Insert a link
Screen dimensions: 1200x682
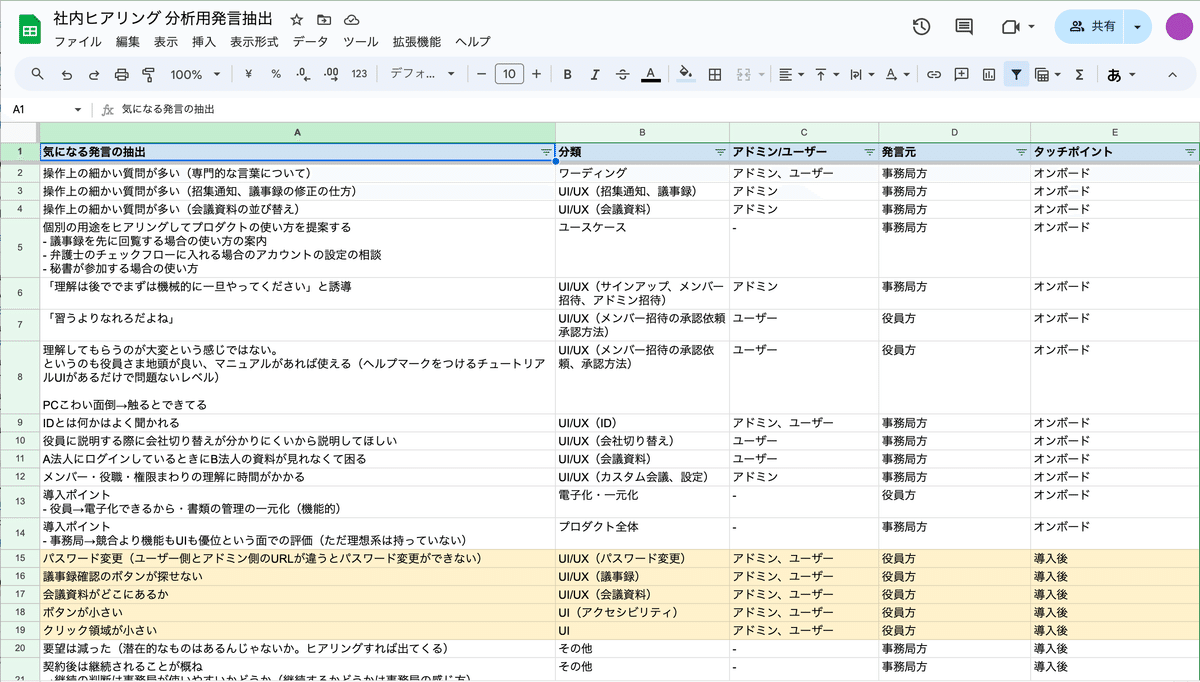tap(934, 74)
